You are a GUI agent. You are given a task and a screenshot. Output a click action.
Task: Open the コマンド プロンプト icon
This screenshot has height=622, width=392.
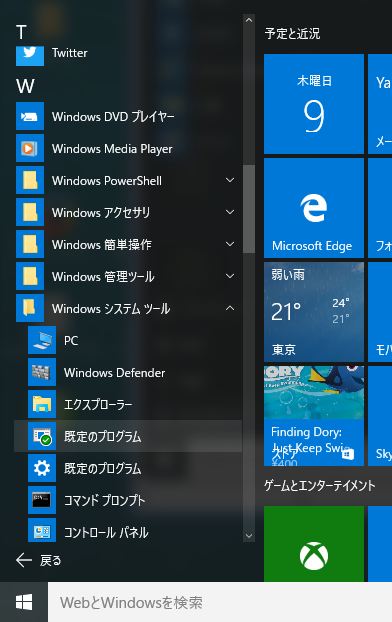42,500
